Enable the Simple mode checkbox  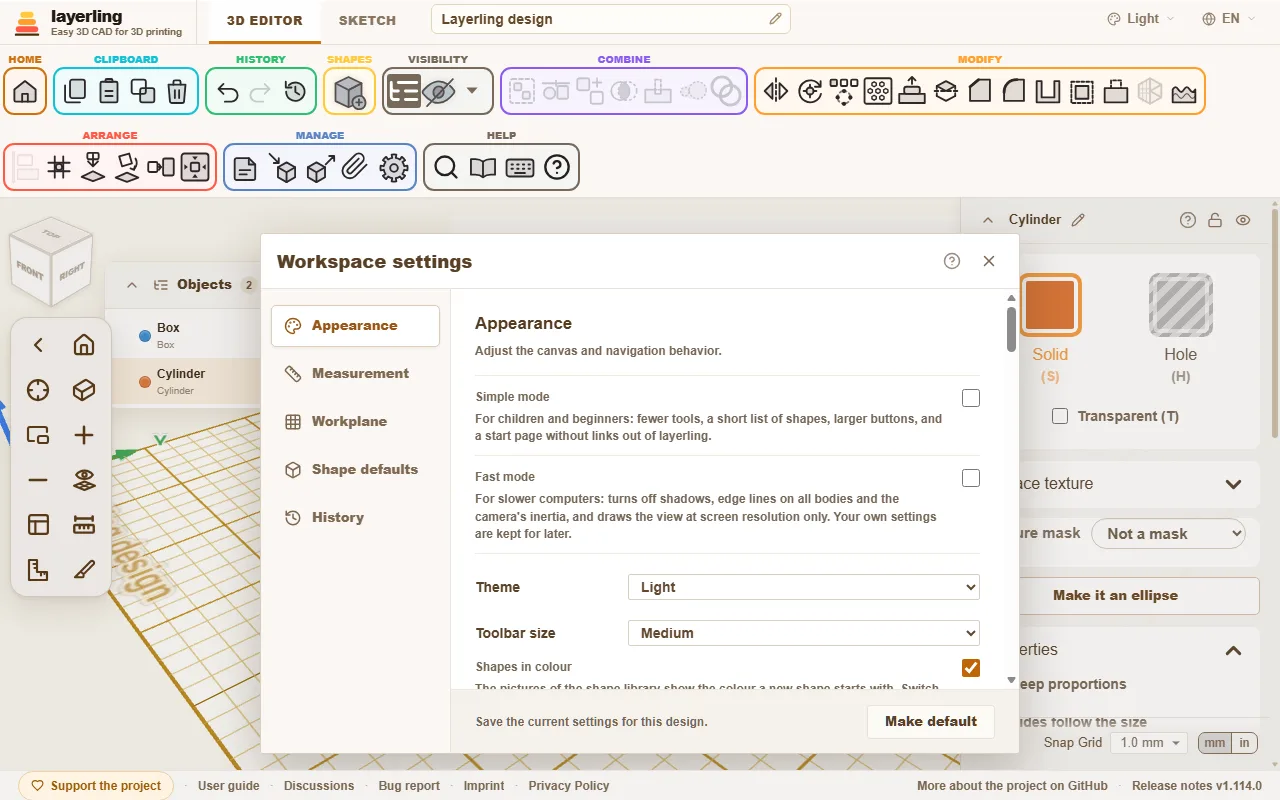click(x=970, y=398)
